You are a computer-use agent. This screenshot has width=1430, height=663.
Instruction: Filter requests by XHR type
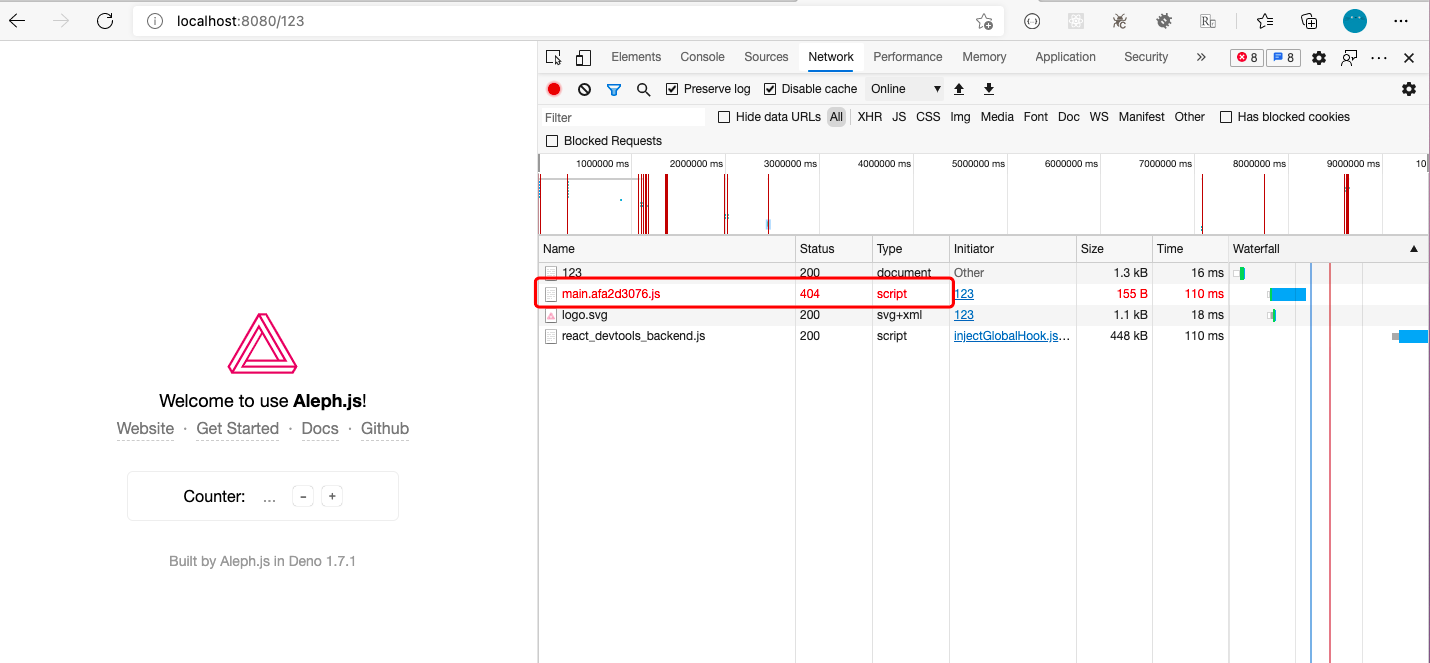pyautogui.click(x=870, y=117)
